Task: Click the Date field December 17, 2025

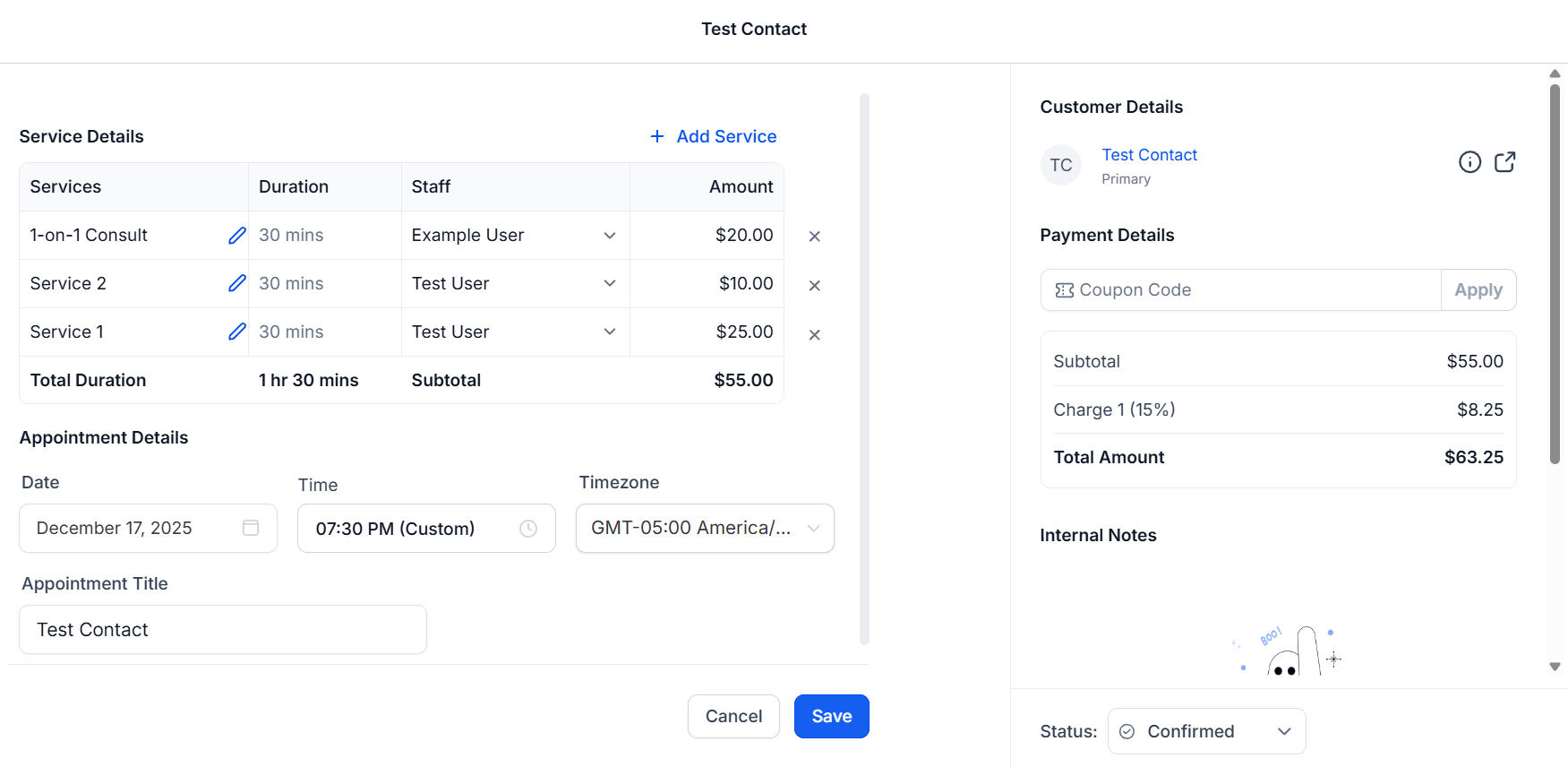Action: tap(148, 529)
